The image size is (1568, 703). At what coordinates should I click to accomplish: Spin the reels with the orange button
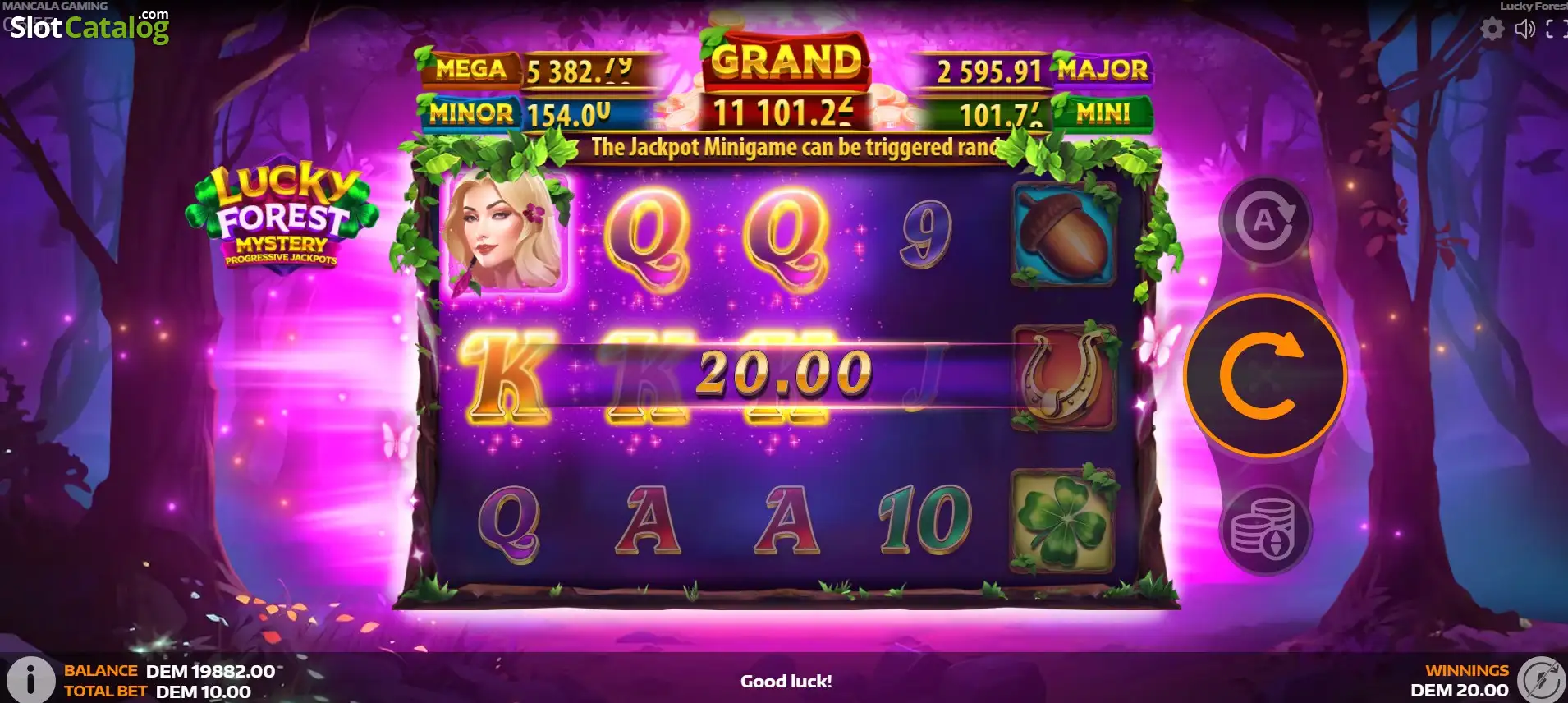click(x=1264, y=375)
